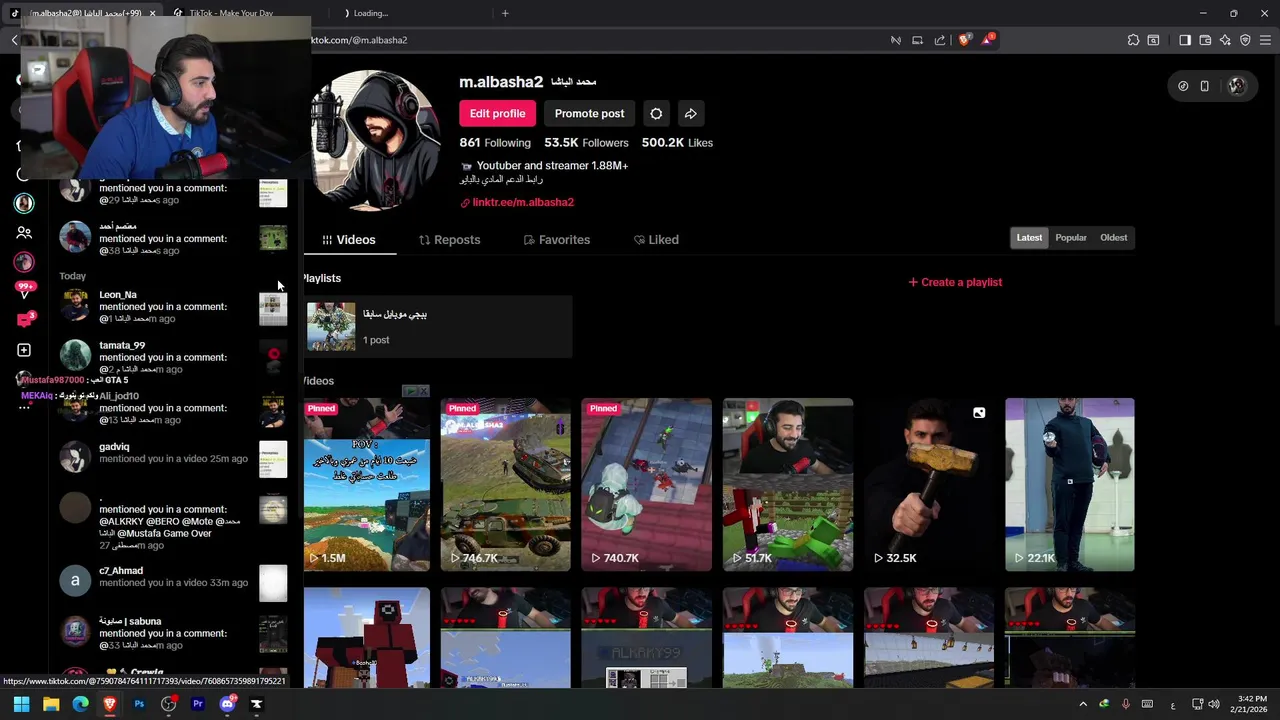Viewport: 1280px width, 720px height.
Task: Click the taskbar clock showing 3:42 PM
Action: click(x=1248, y=704)
